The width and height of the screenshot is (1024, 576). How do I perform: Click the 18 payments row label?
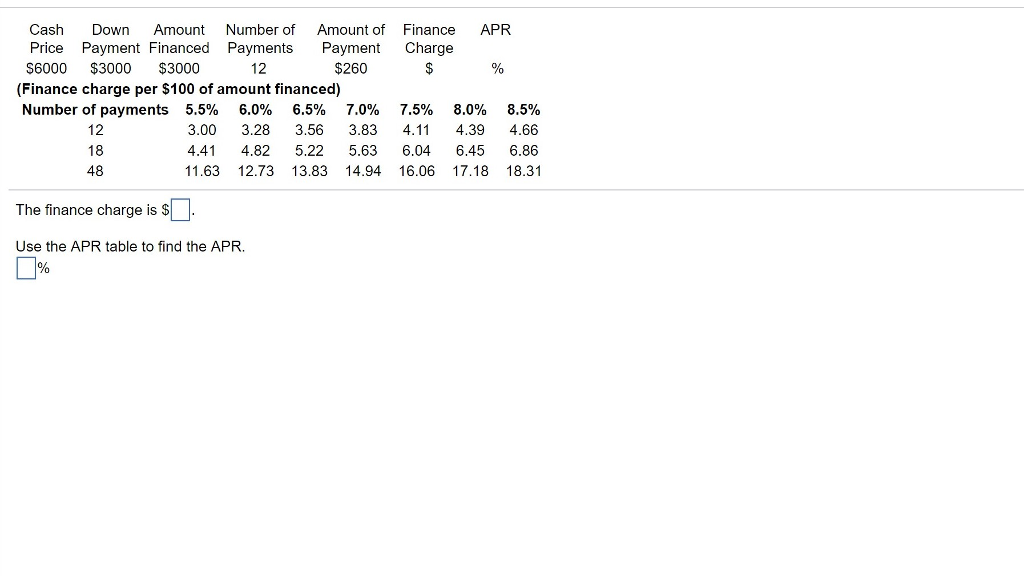click(x=94, y=150)
